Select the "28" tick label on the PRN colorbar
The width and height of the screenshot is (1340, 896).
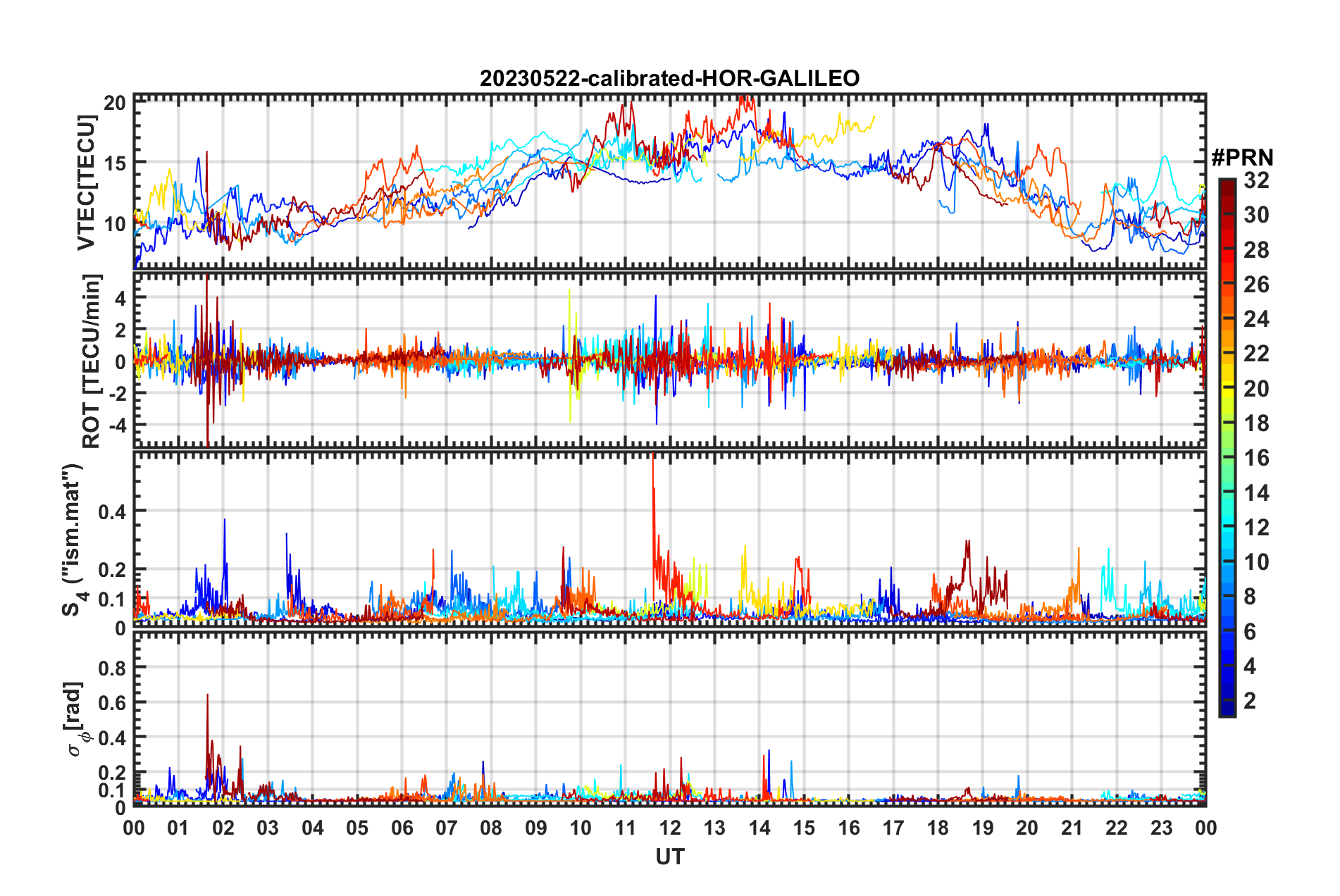(x=1256, y=249)
